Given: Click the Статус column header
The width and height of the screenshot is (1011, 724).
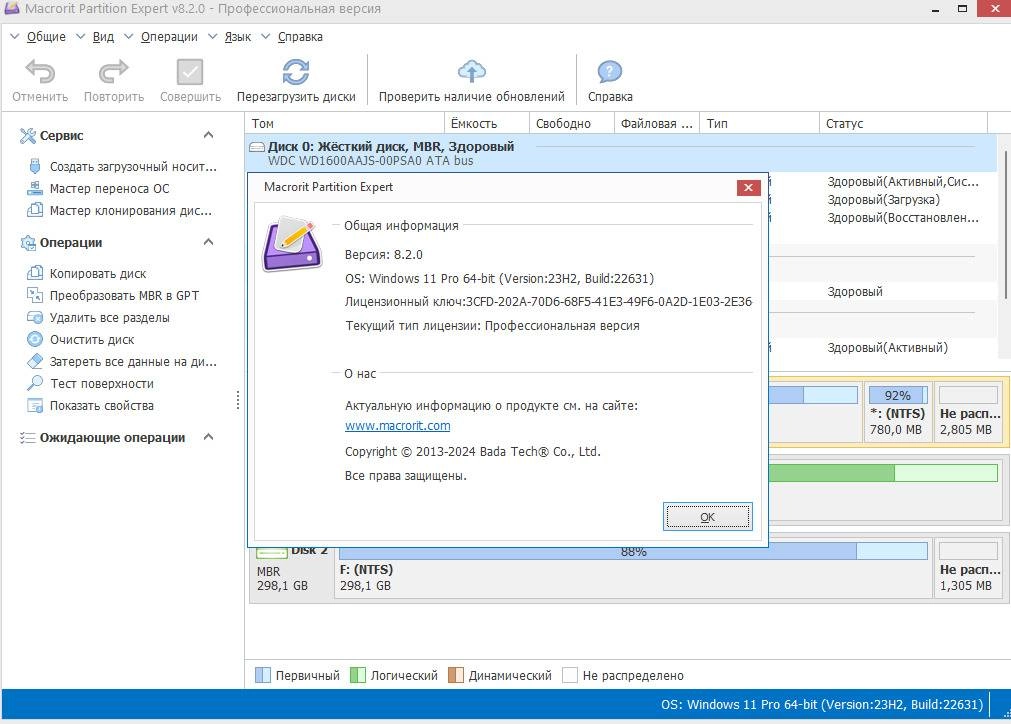Looking at the screenshot, I should click(903, 123).
